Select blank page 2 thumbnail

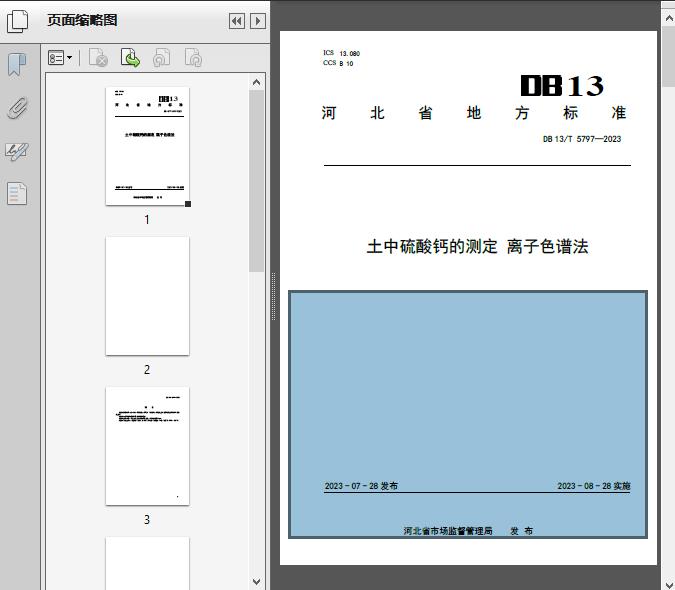tap(147, 295)
